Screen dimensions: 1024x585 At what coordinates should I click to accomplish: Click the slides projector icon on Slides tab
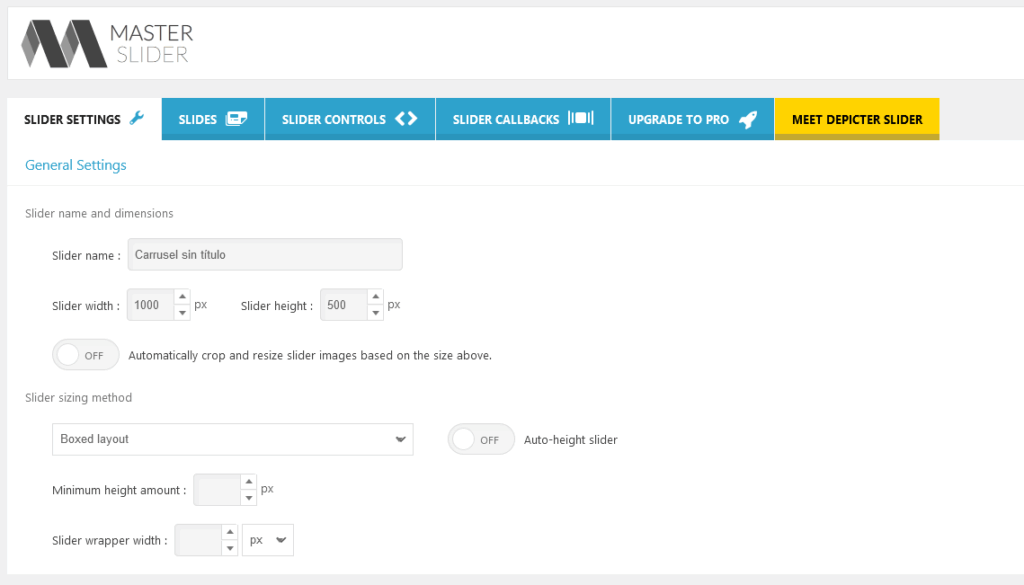pyautogui.click(x=237, y=118)
